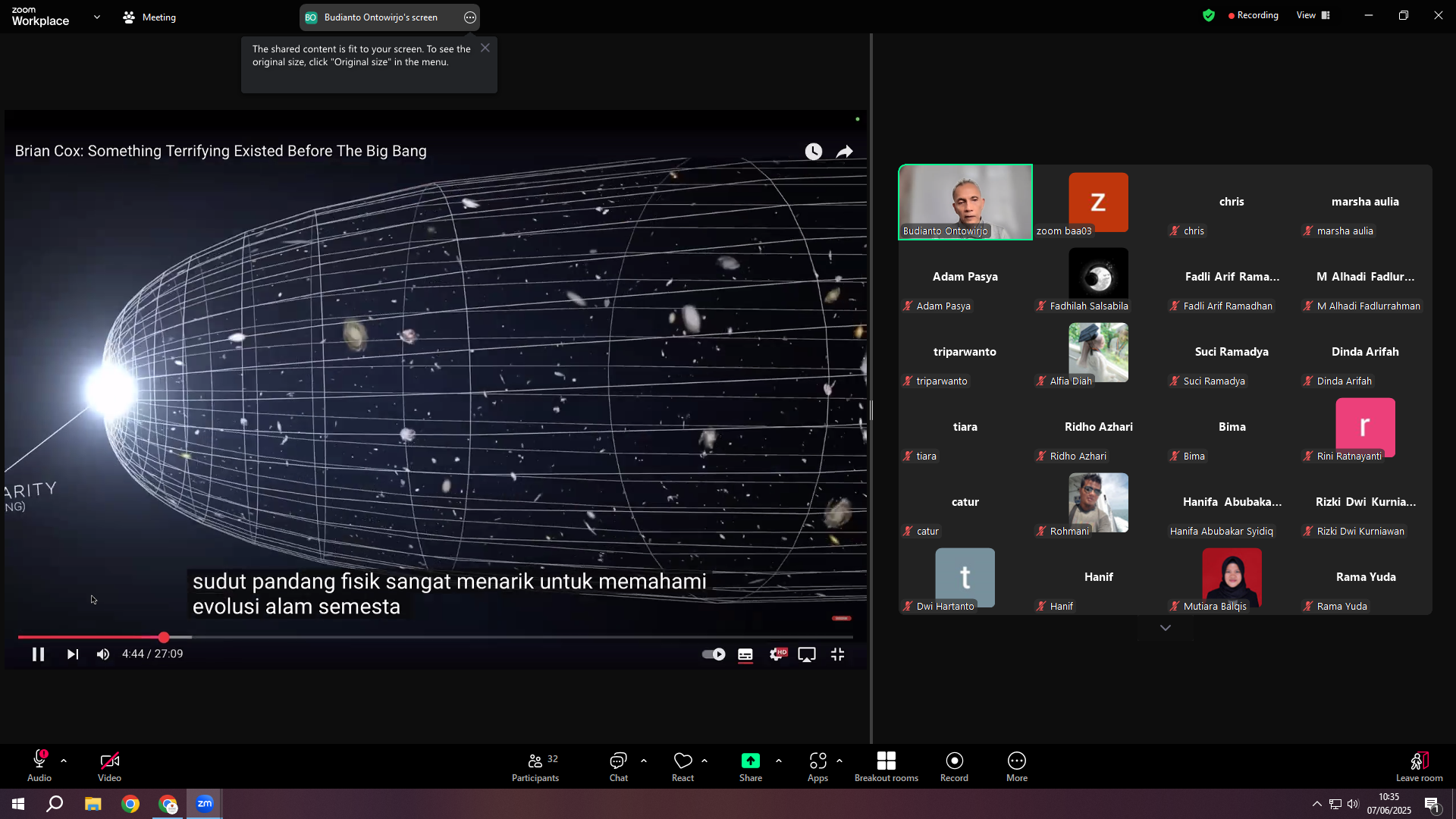Pause the shared YouTube video

38,654
